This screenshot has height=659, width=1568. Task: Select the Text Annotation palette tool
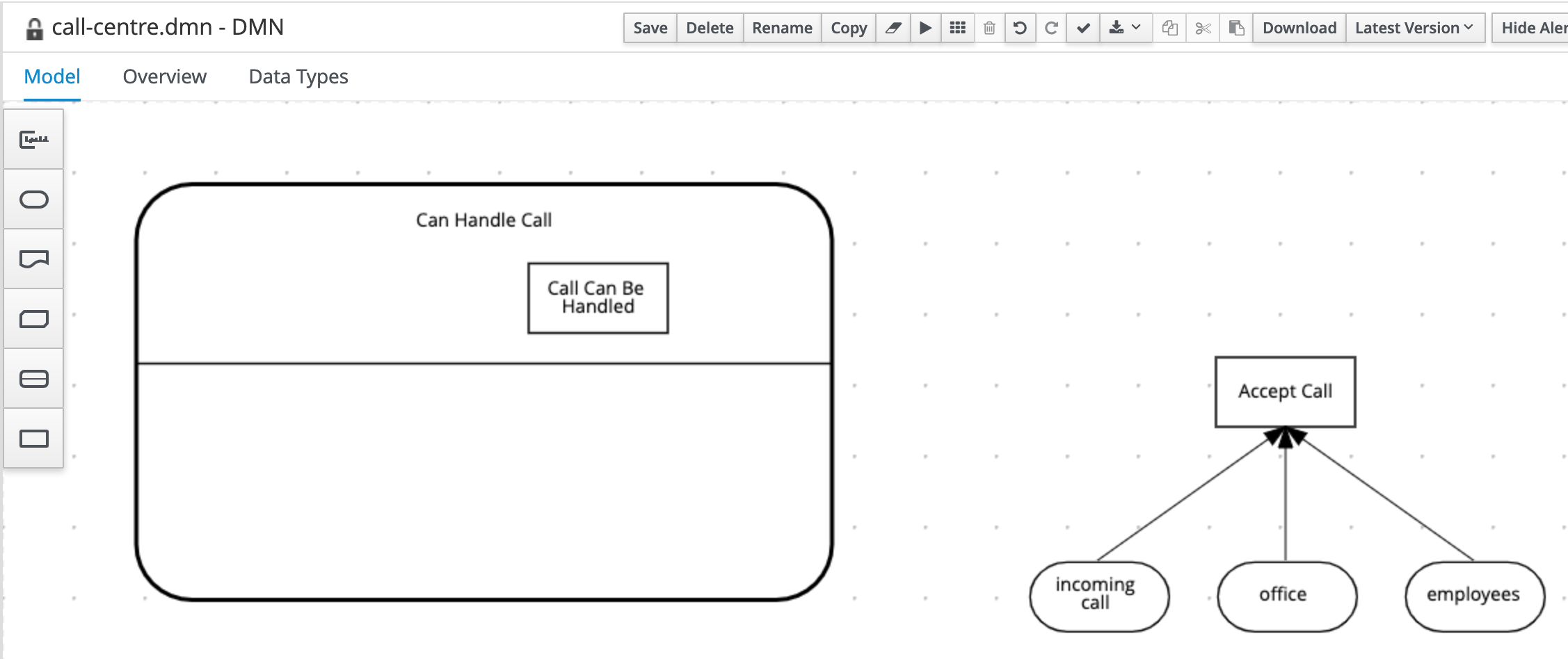tap(33, 140)
